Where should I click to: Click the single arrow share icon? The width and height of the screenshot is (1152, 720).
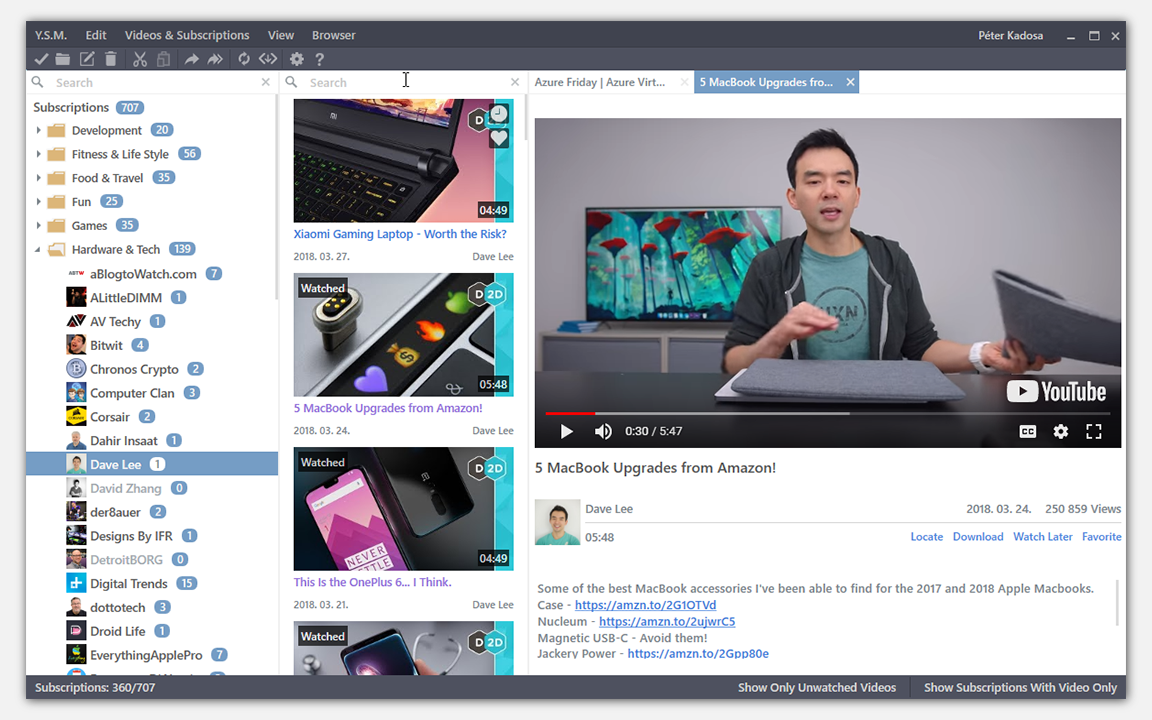point(191,59)
